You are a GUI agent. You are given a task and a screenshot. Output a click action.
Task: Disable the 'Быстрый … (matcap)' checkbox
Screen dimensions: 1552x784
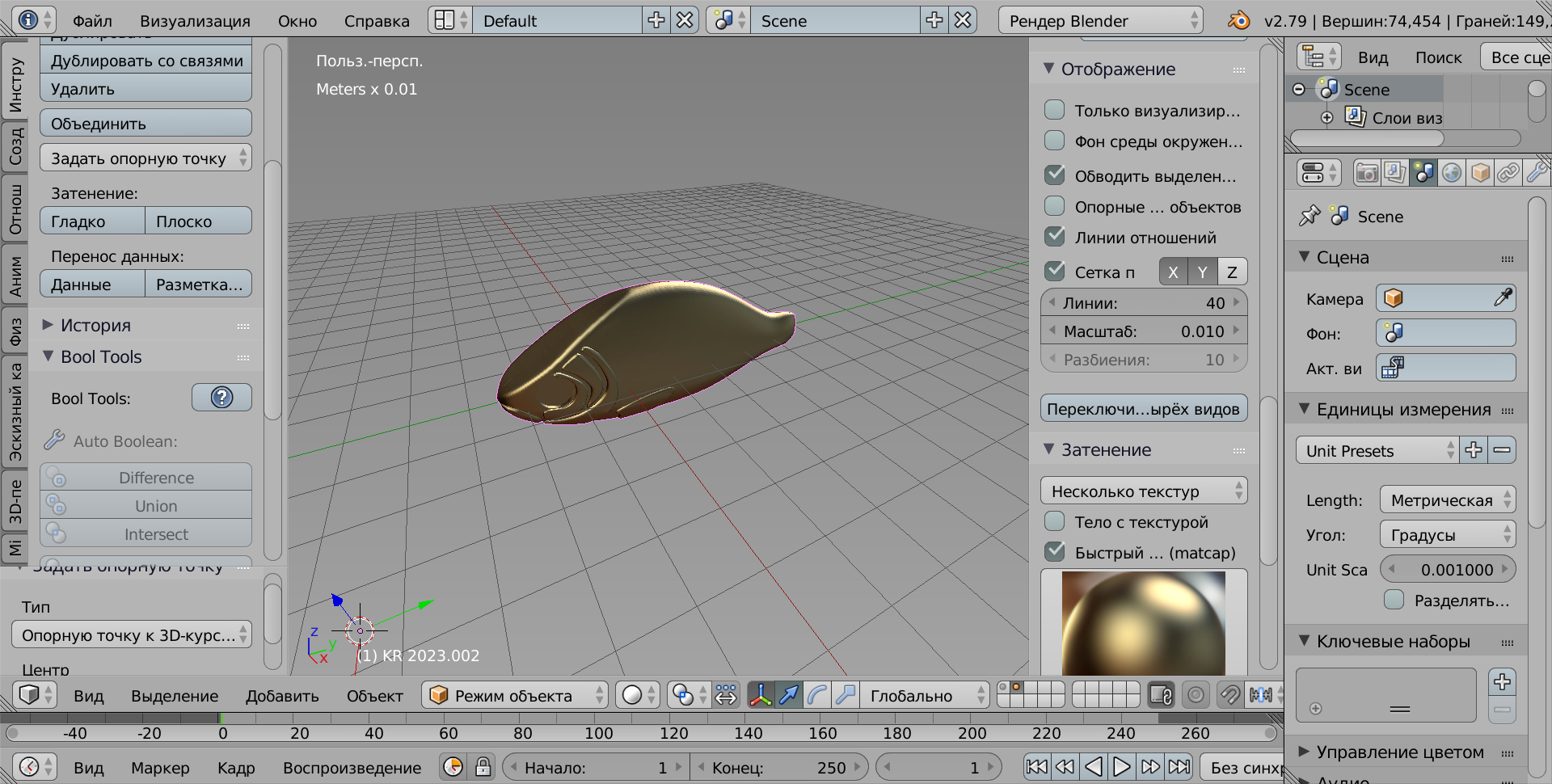(1055, 552)
